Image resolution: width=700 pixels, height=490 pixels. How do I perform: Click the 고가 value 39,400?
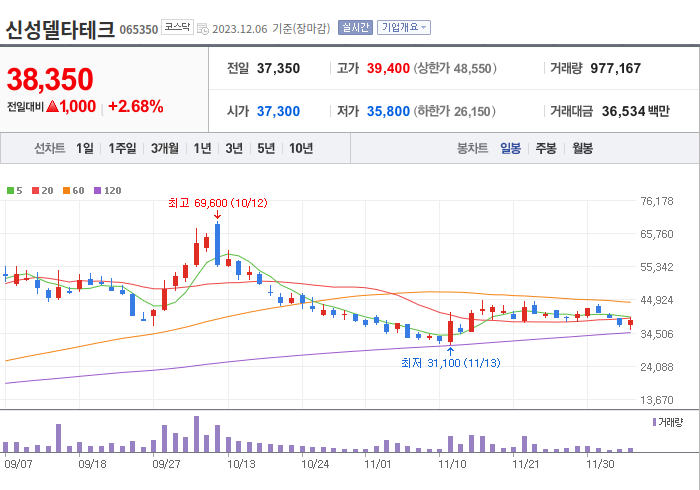click(388, 68)
